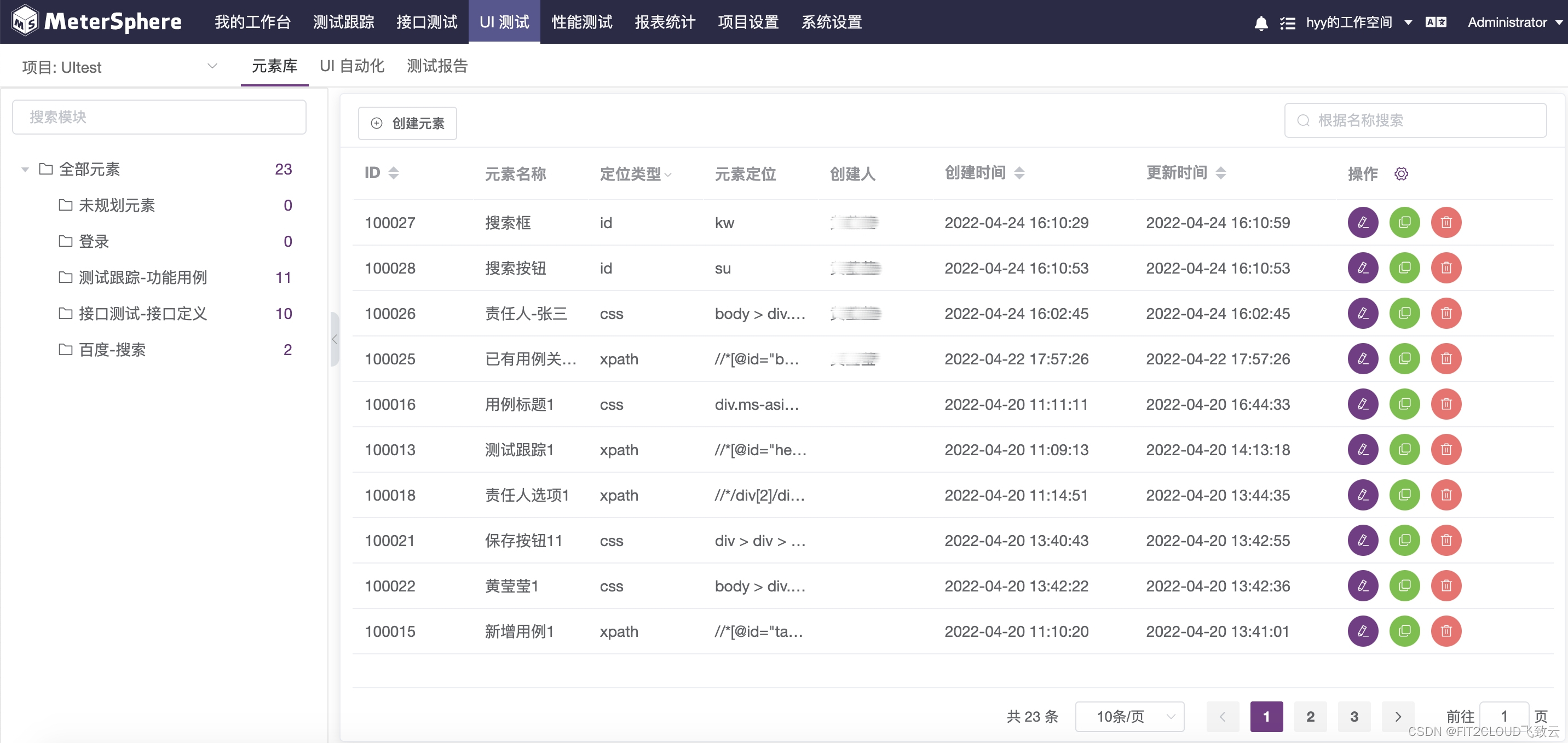Open column settings gear icon

click(1400, 174)
